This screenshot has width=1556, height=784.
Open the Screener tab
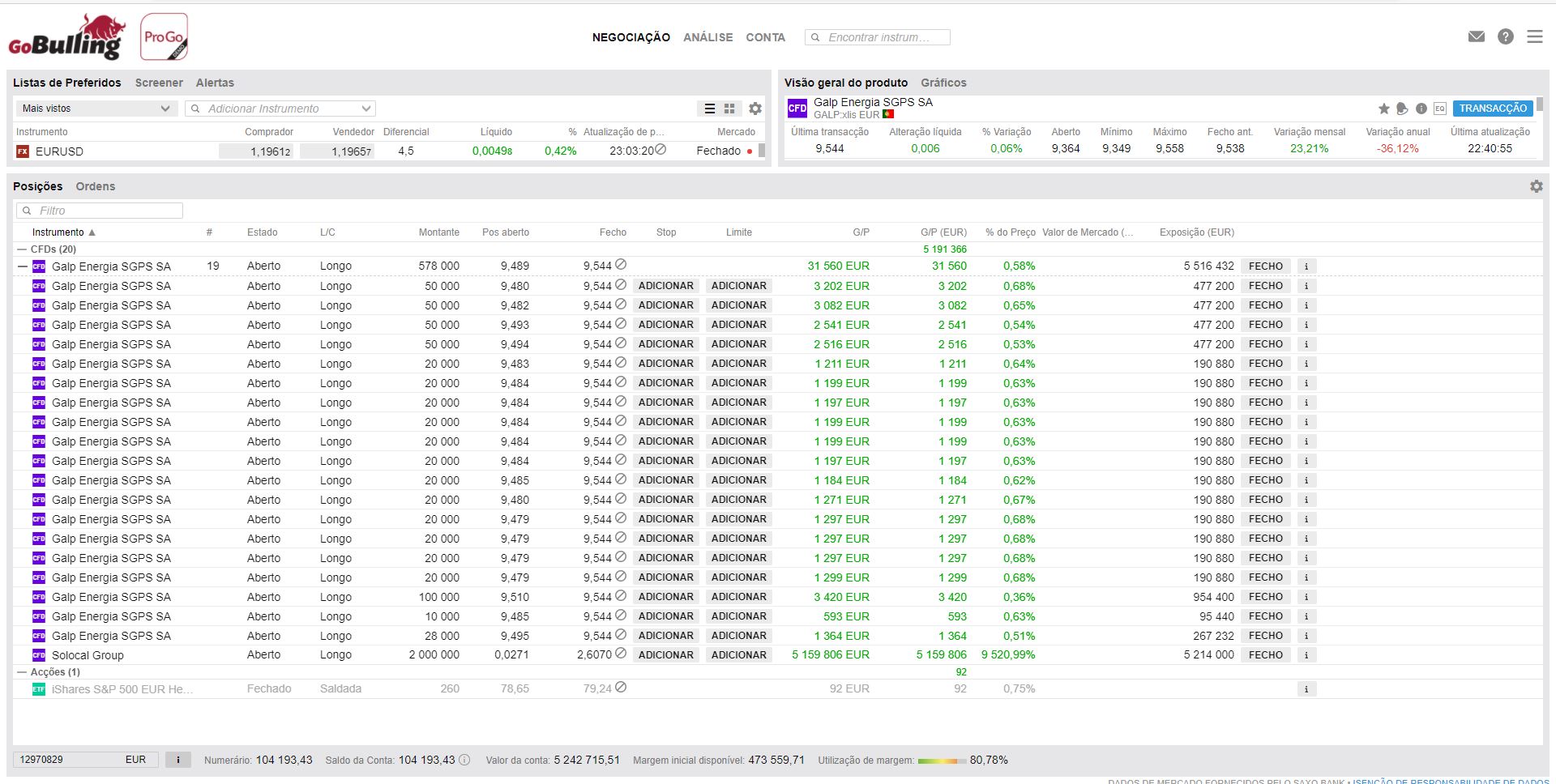[159, 83]
